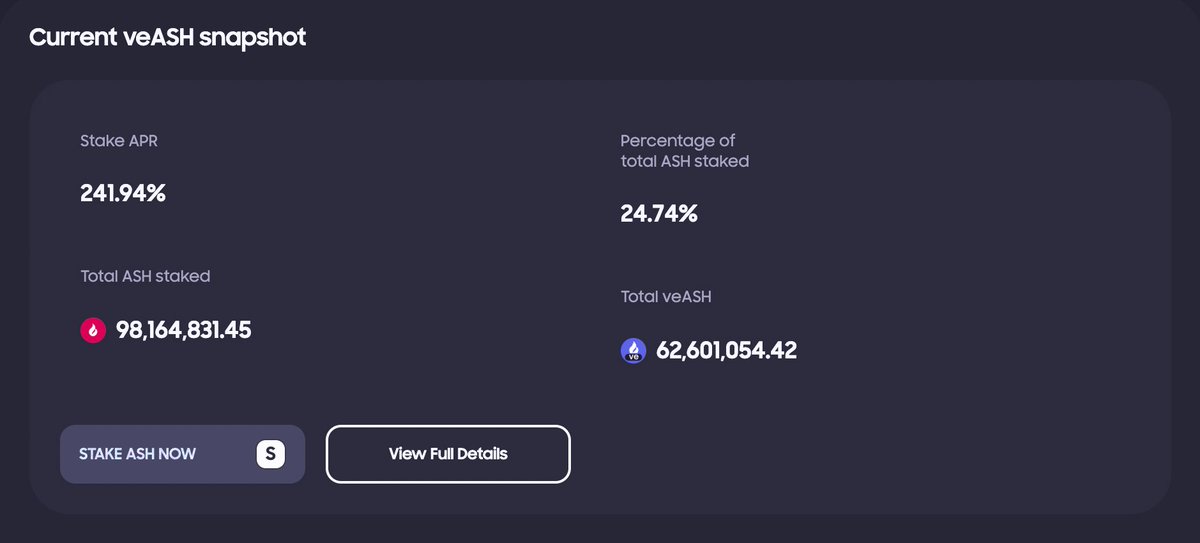This screenshot has width=1200, height=543.
Task: Click the white S shortcut badge
Action: (x=271, y=454)
